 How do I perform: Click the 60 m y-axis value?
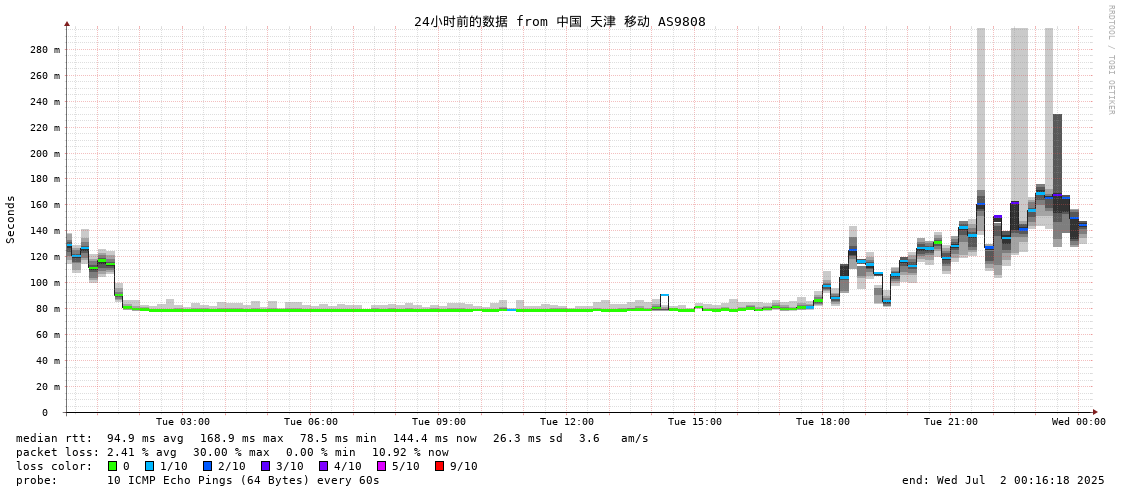tap(48, 335)
